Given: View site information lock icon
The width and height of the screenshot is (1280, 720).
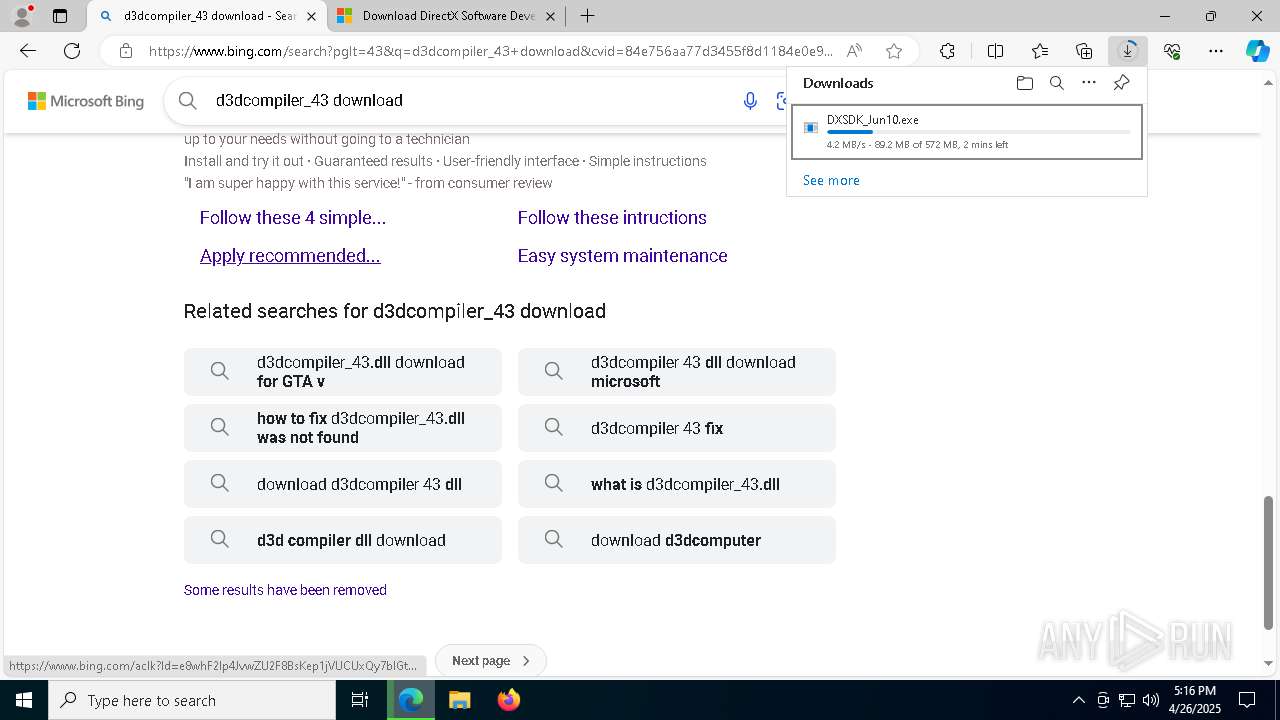Looking at the screenshot, I should coord(125,51).
